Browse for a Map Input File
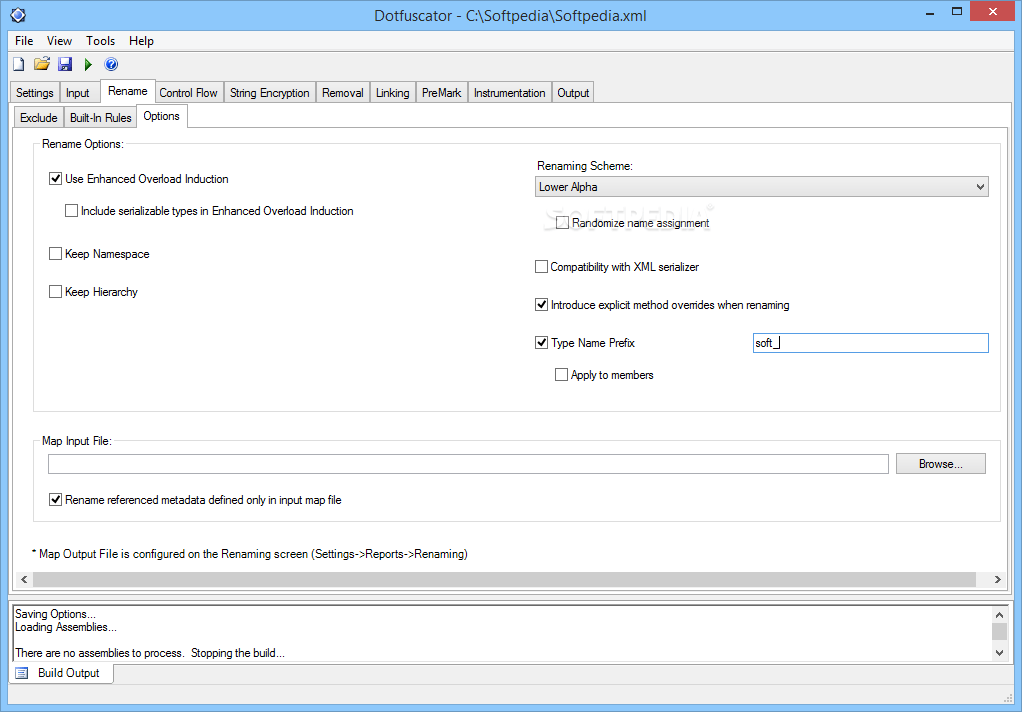This screenshot has width=1022, height=712. tap(939, 463)
